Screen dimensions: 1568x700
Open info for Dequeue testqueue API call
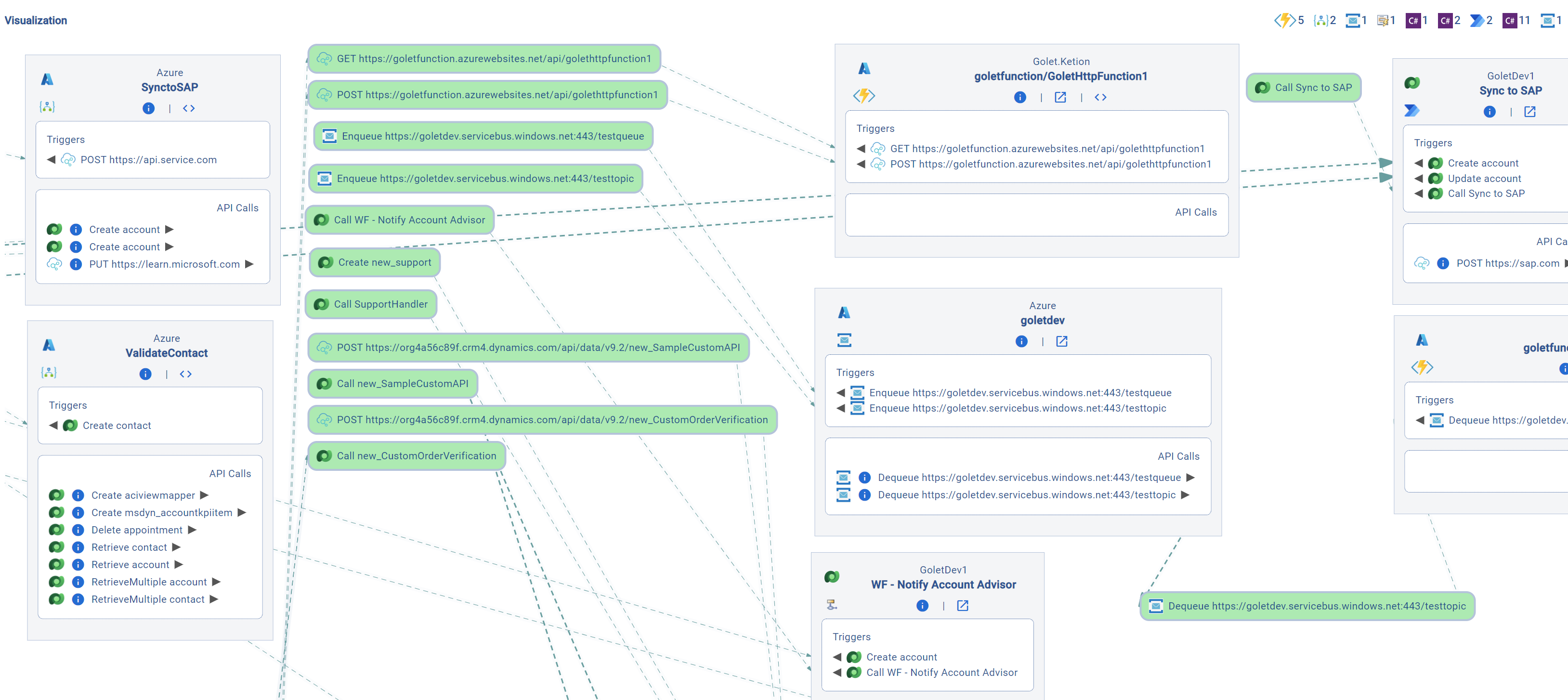(x=864, y=478)
